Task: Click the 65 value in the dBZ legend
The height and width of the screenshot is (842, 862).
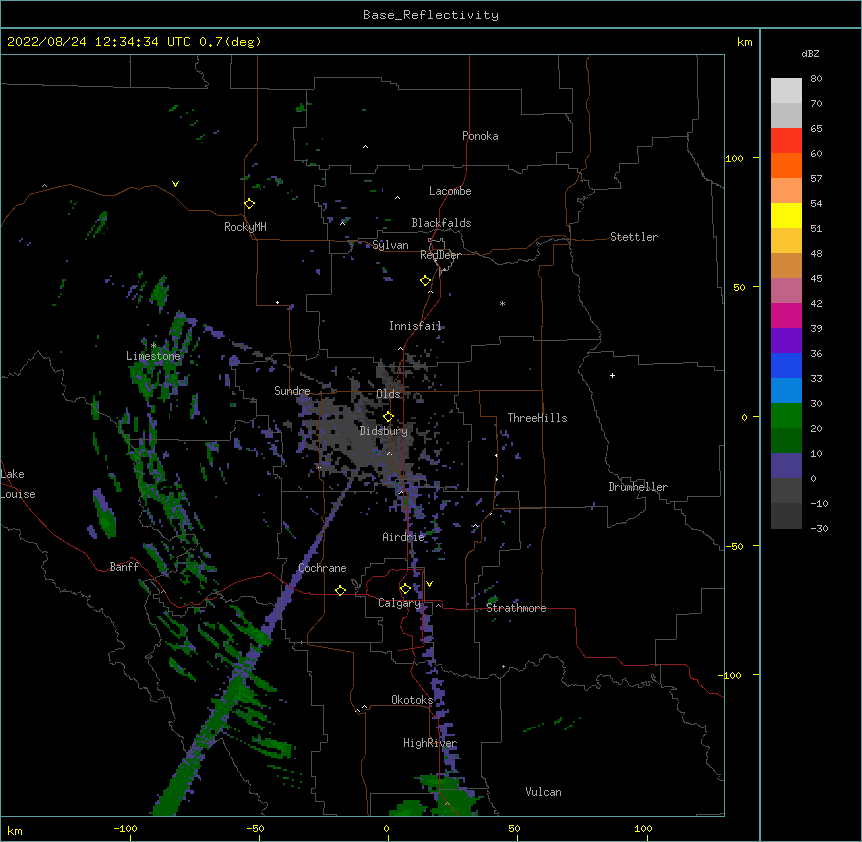Action: click(816, 129)
